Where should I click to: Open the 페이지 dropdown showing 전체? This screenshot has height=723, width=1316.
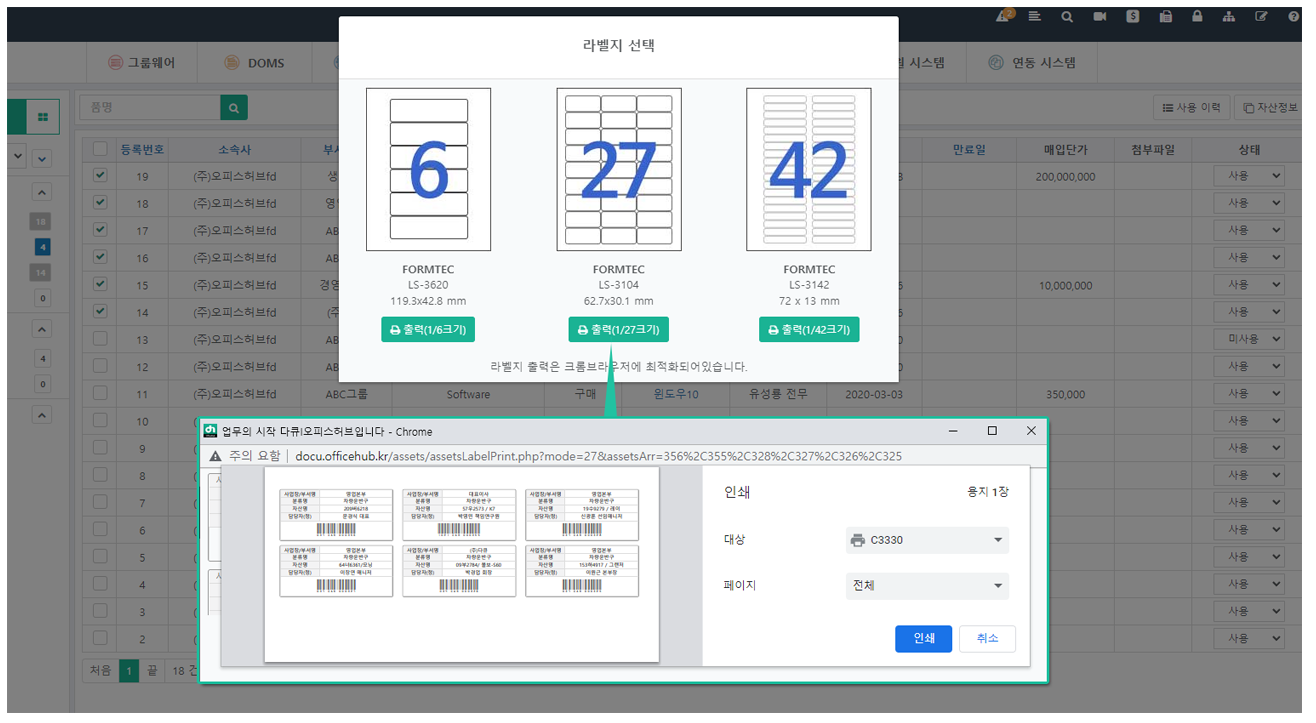pyautogui.click(x=927, y=586)
